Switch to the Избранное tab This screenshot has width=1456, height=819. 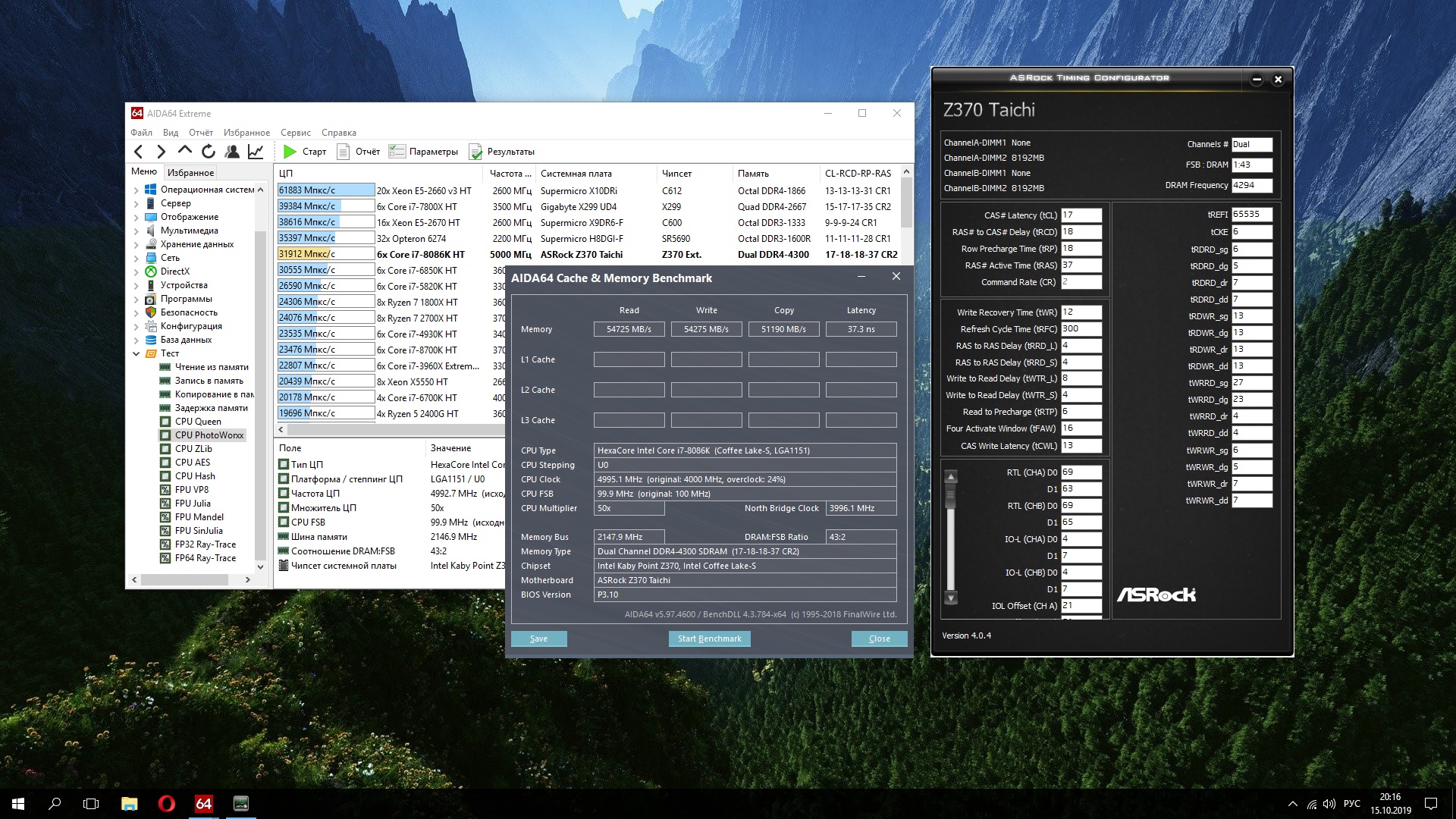point(190,173)
